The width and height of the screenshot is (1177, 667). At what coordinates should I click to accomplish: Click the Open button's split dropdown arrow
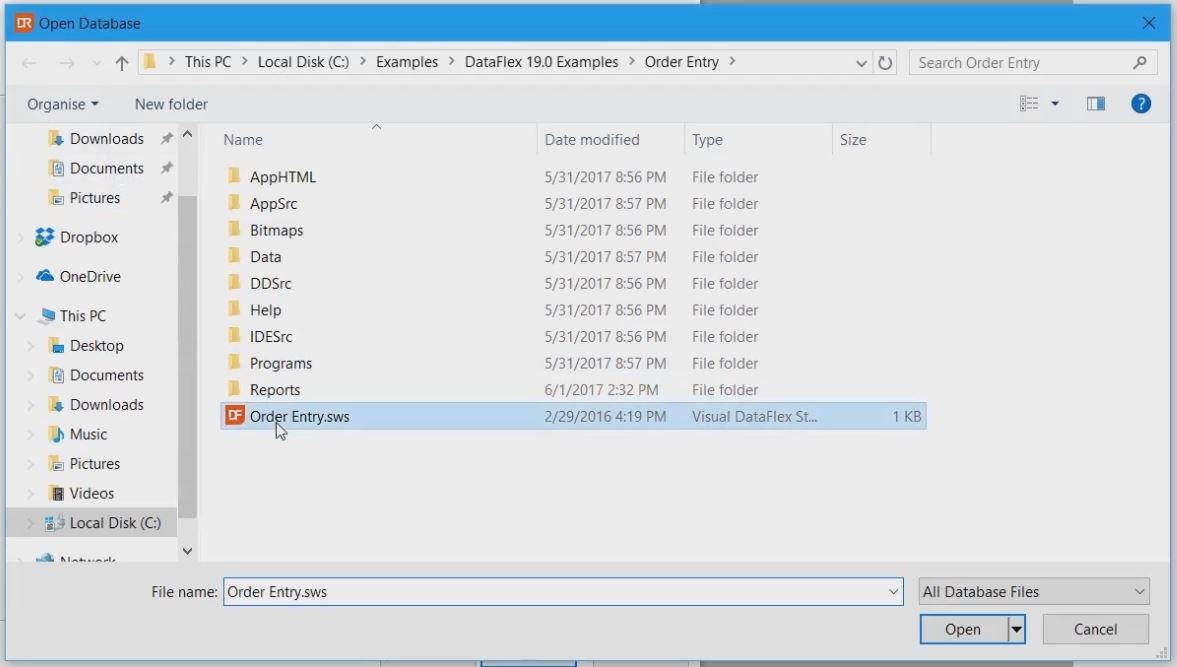click(1017, 629)
